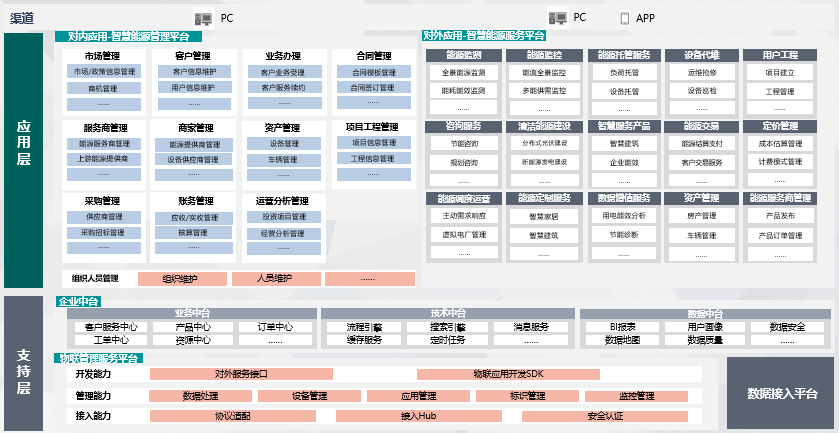Click the 物联应用开发SDK bar

pos(508,374)
